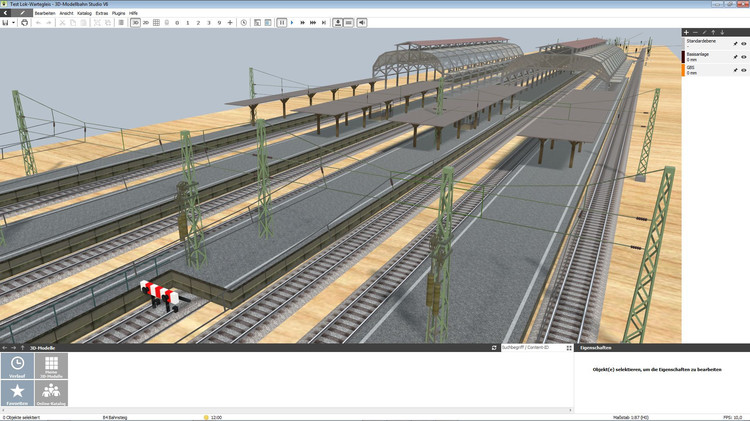Click the hand pan tool
Viewport: 750px width, 421px height.
(24, 22)
